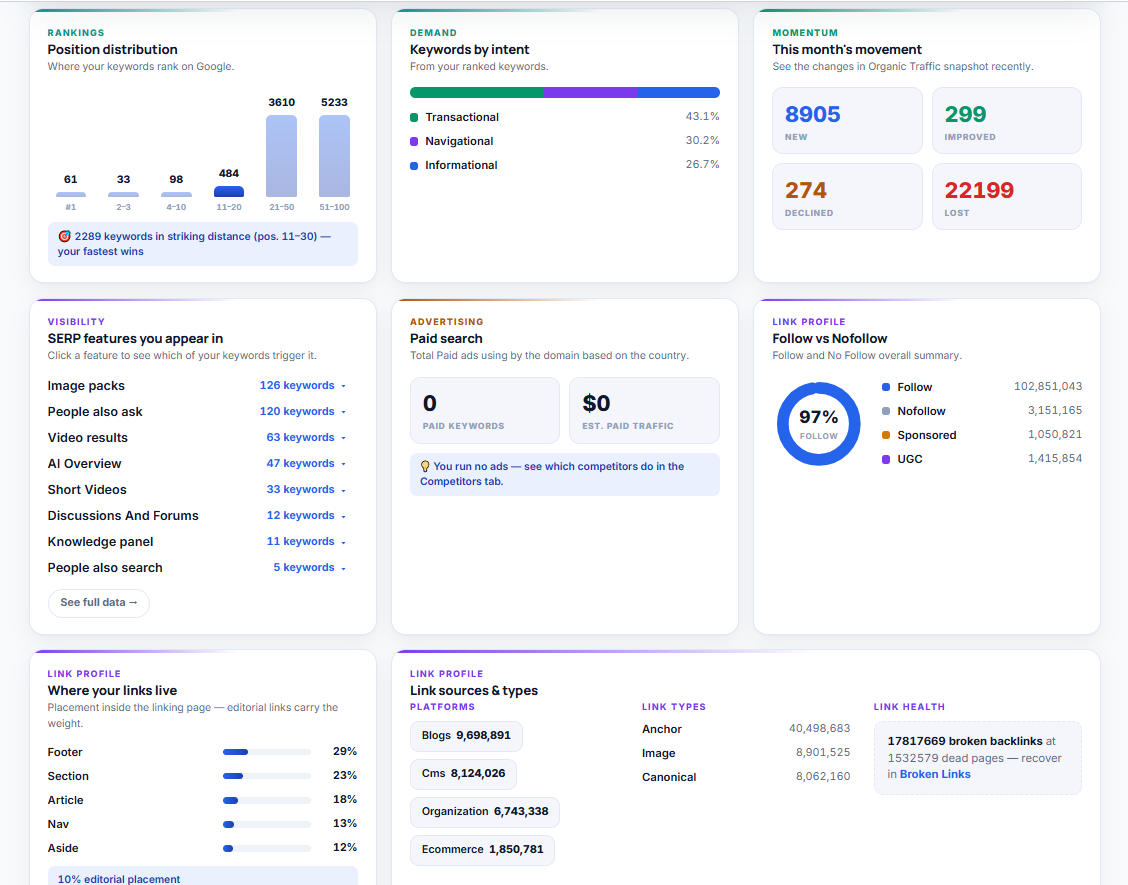Click the target emoji in striking distance note
Image resolution: width=1128 pixels, height=885 pixels.
(x=64, y=236)
